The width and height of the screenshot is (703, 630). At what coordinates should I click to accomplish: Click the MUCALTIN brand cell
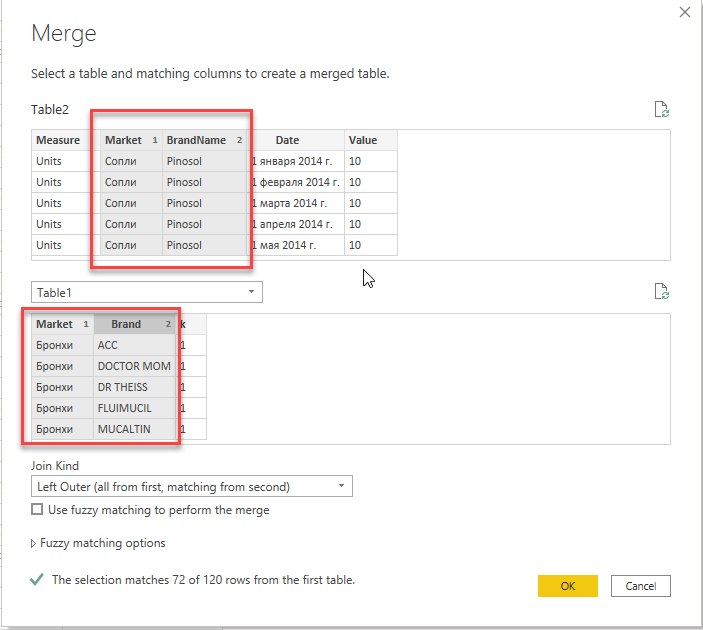pyautogui.click(x=135, y=429)
